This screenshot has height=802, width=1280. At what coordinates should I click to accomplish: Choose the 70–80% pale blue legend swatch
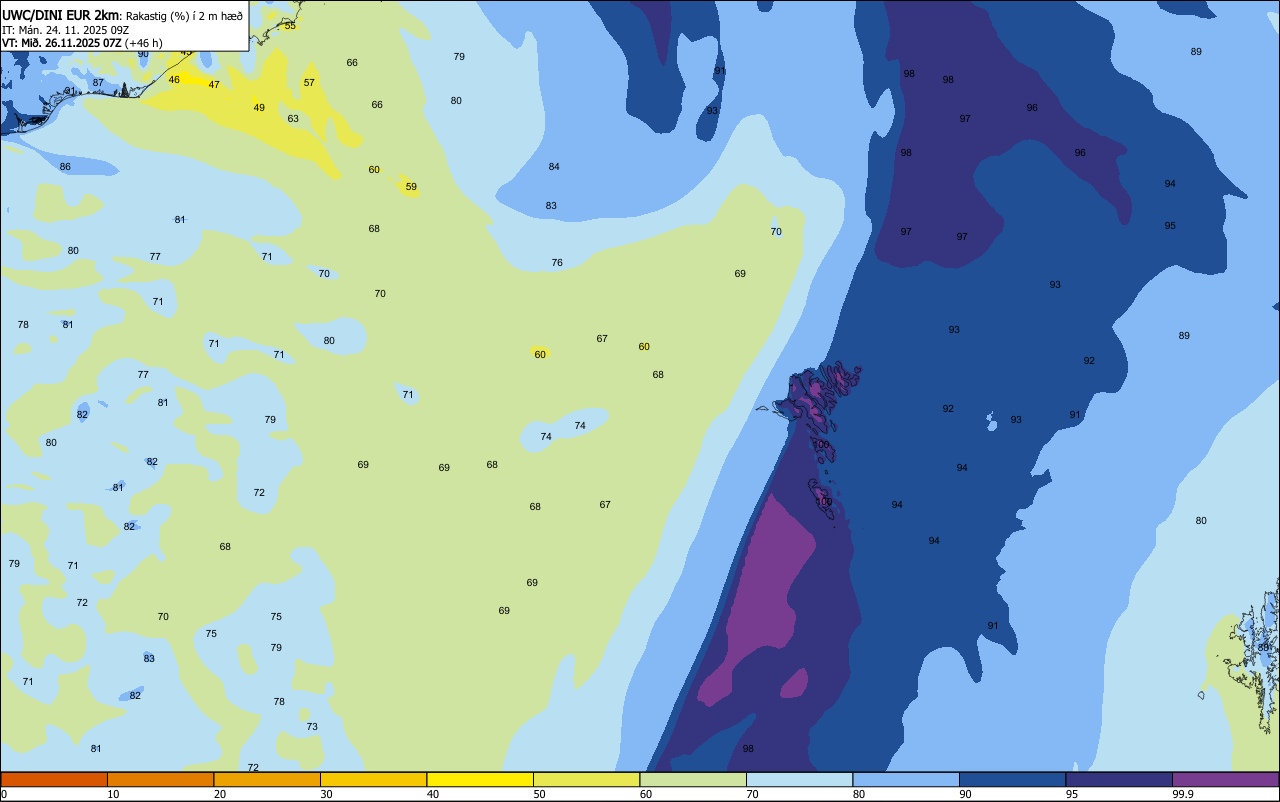coord(799,779)
